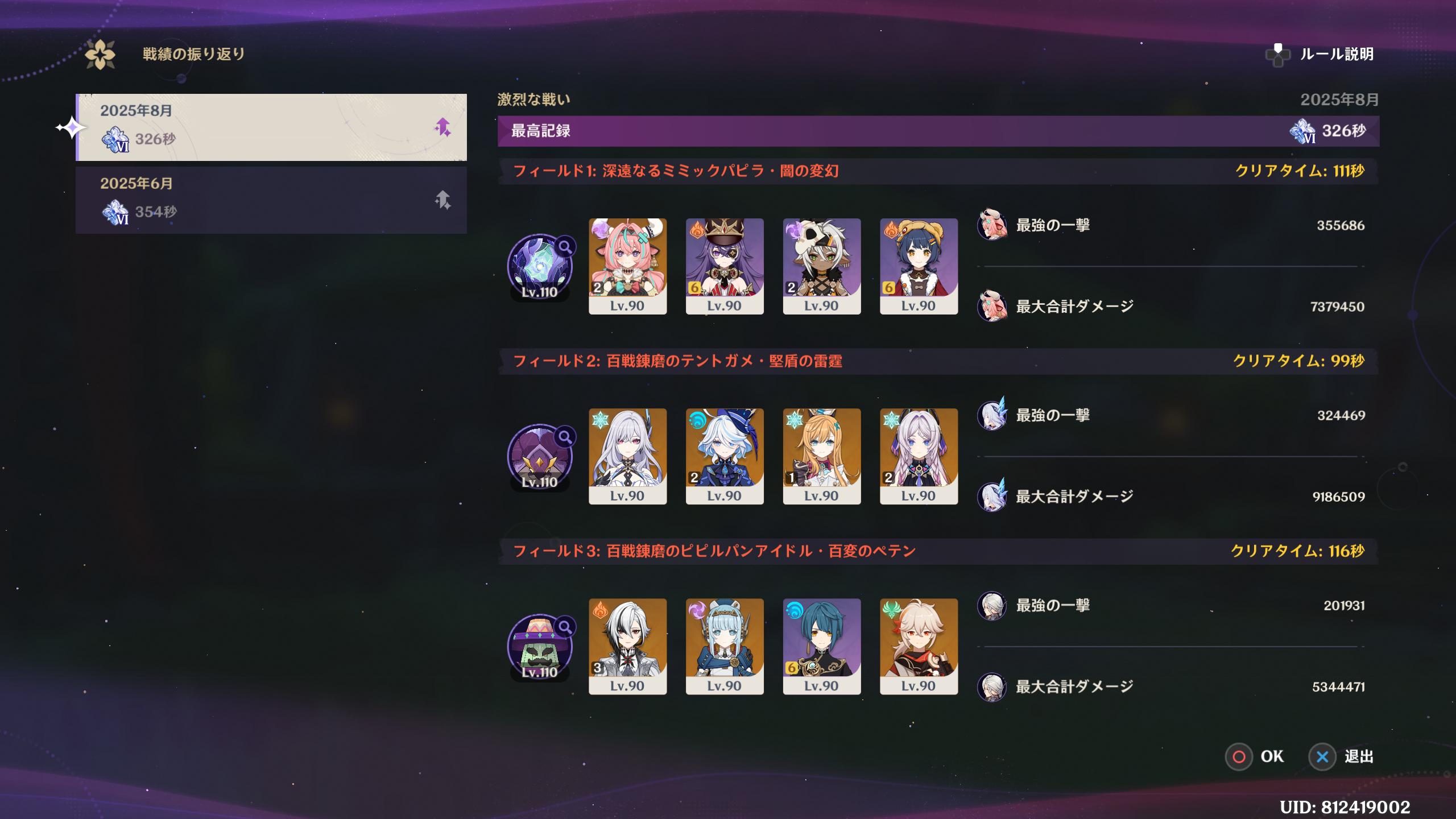Select the Anemo character portrait in Field 3
Screen dimensions: 1456x819
coord(919,646)
